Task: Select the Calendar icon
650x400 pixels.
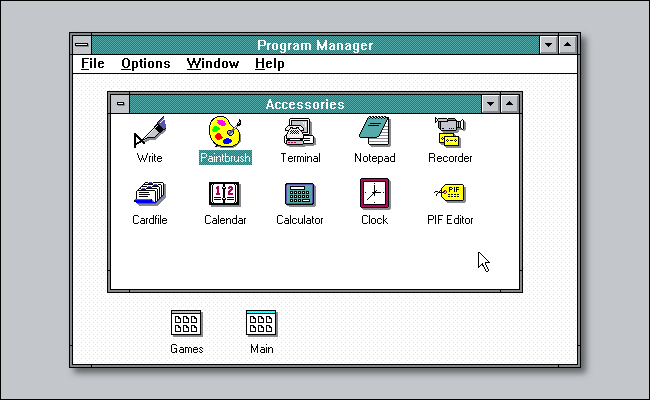Action: coord(225,194)
